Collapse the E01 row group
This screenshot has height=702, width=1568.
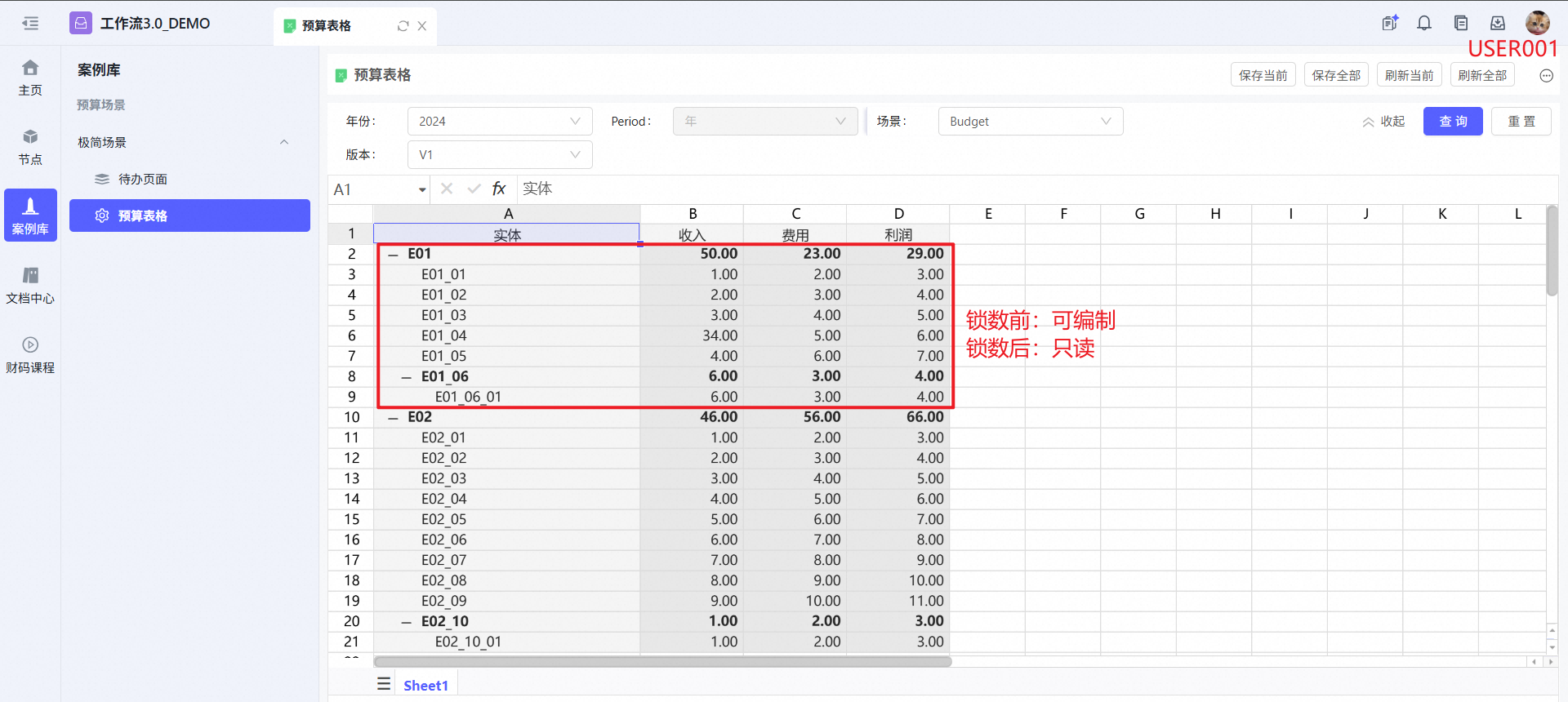(394, 255)
